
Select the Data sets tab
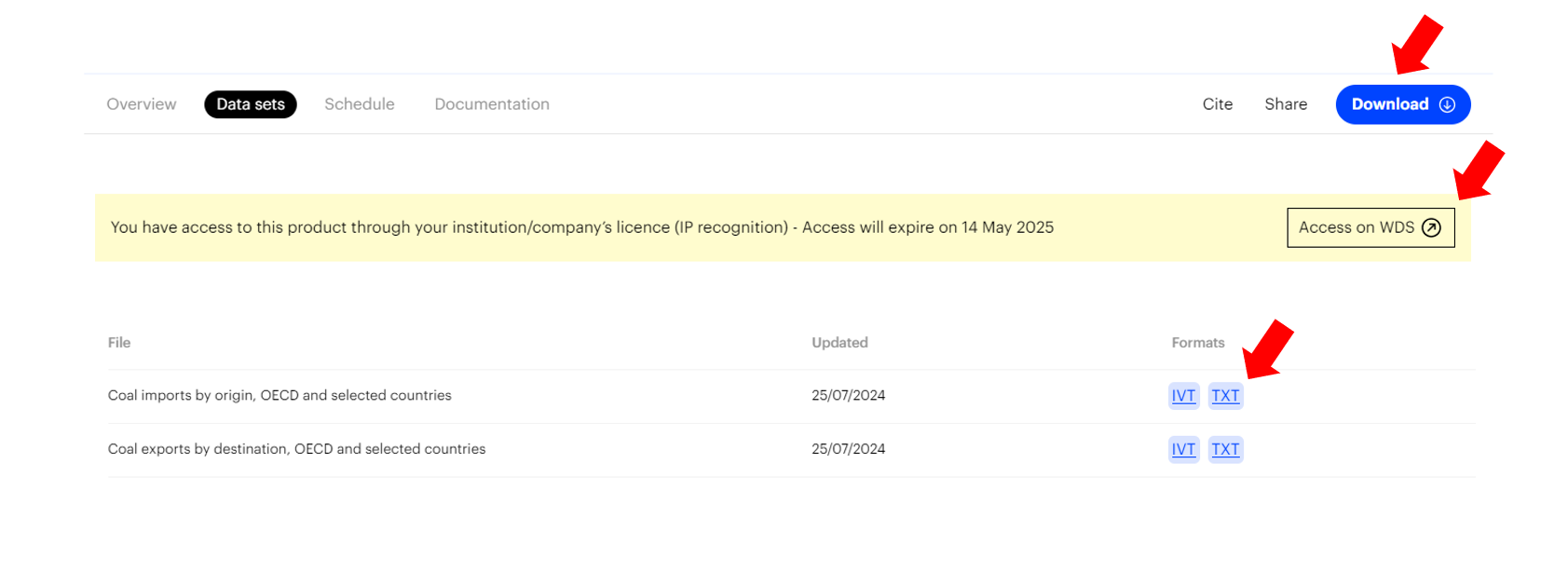tap(251, 104)
